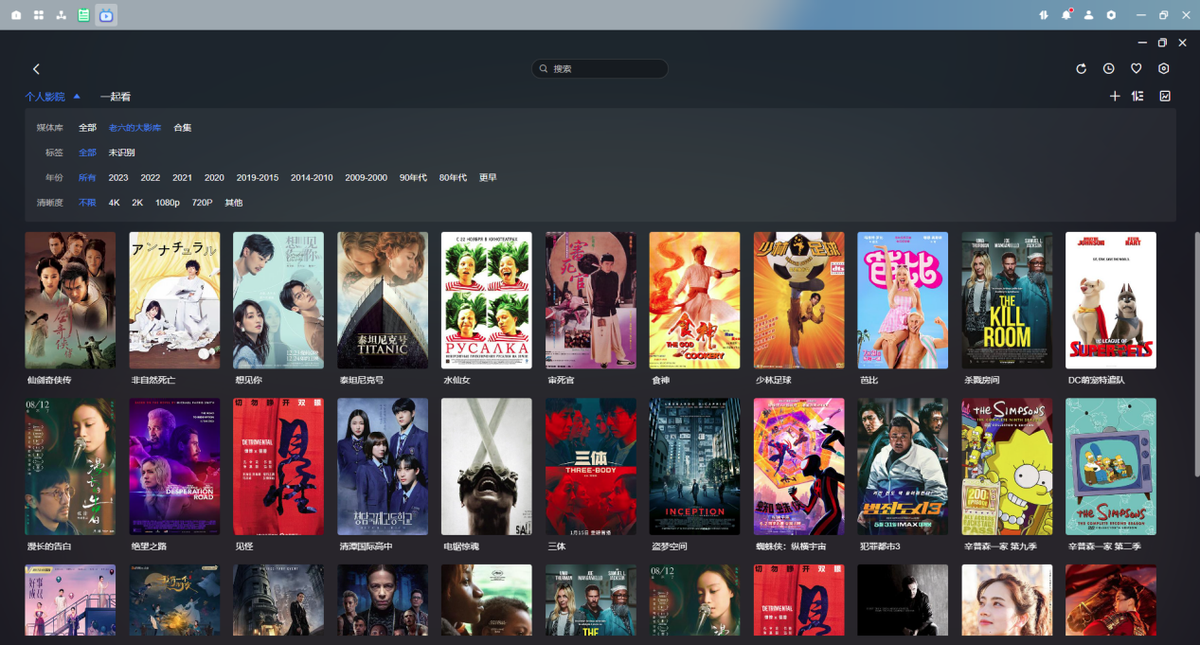Image resolution: width=1200 pixels, height=645 pixels.
Task: Filter by year 2021
Action: pos(182,178)
